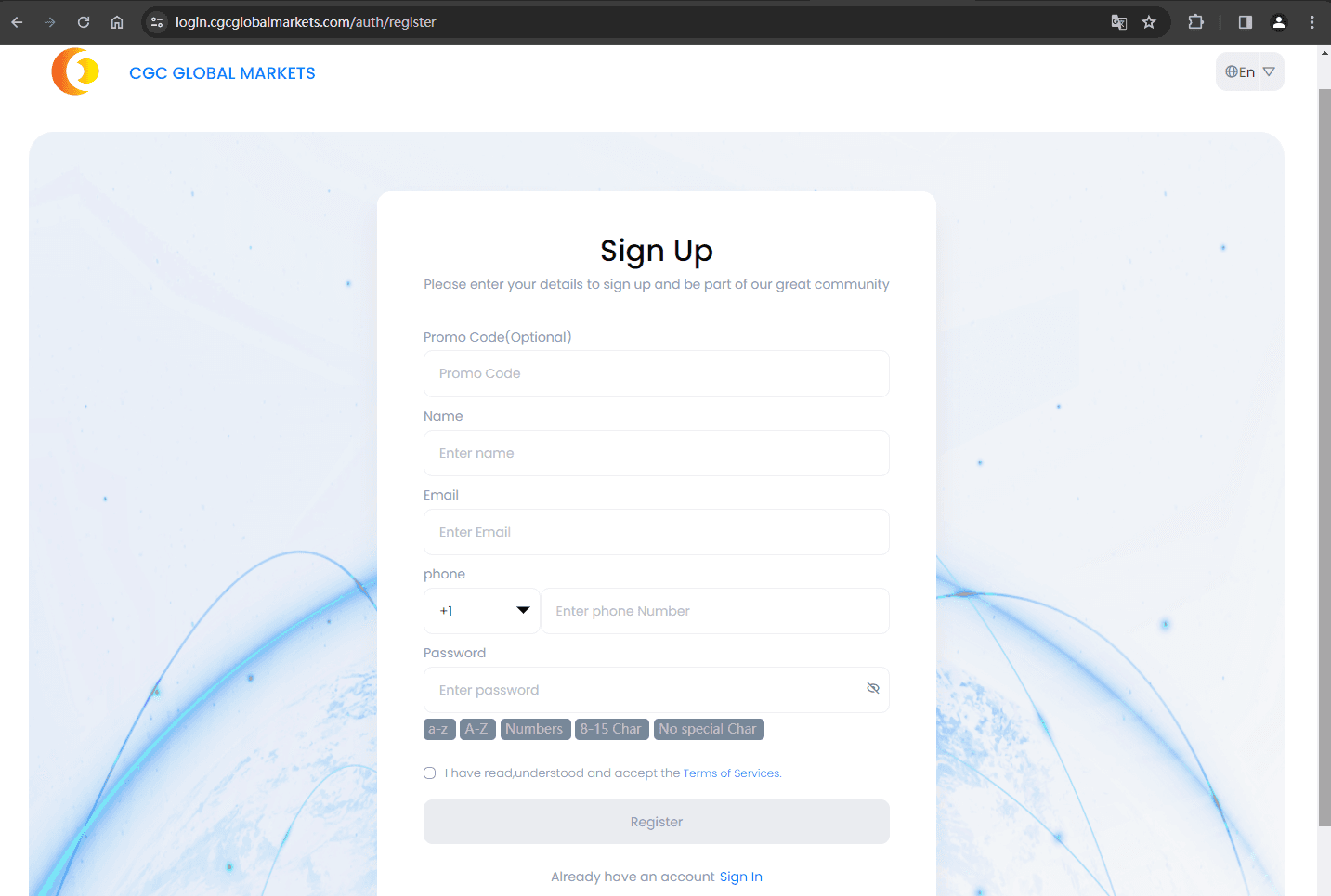Click the 8-15 Char rule tag

point(611,729)
